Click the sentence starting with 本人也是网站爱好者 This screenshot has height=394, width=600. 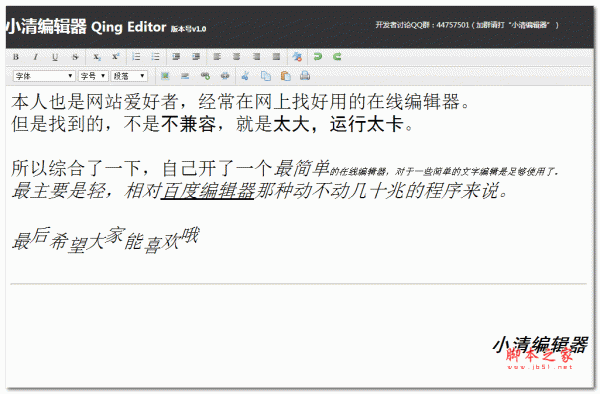pyautogui.click(x=240, y=102)
